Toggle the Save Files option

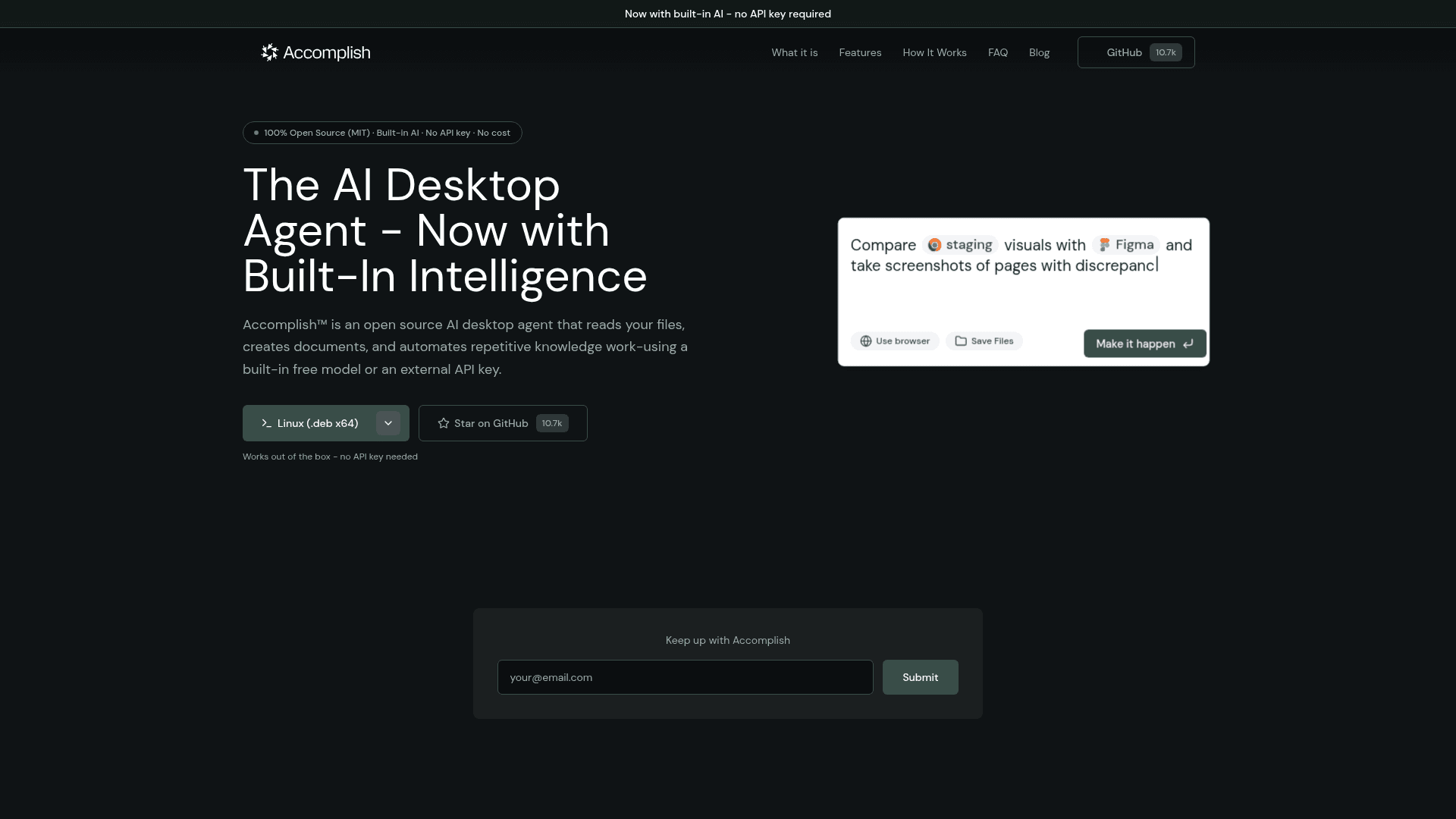click(984, 340)
